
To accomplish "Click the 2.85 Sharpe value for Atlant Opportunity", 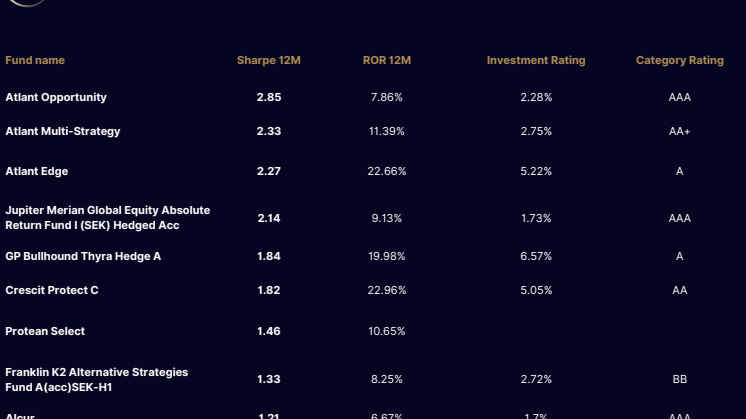I will [268, 98].
